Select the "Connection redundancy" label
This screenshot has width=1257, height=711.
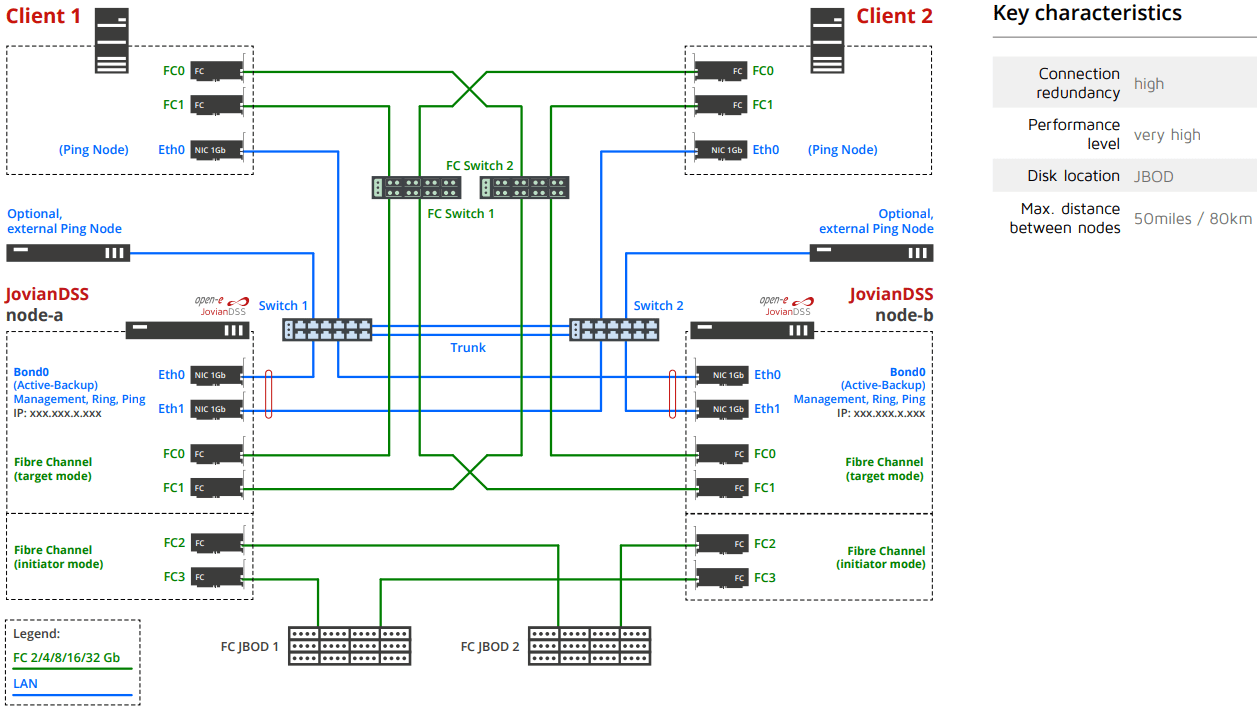click(x=1078, y=83)
